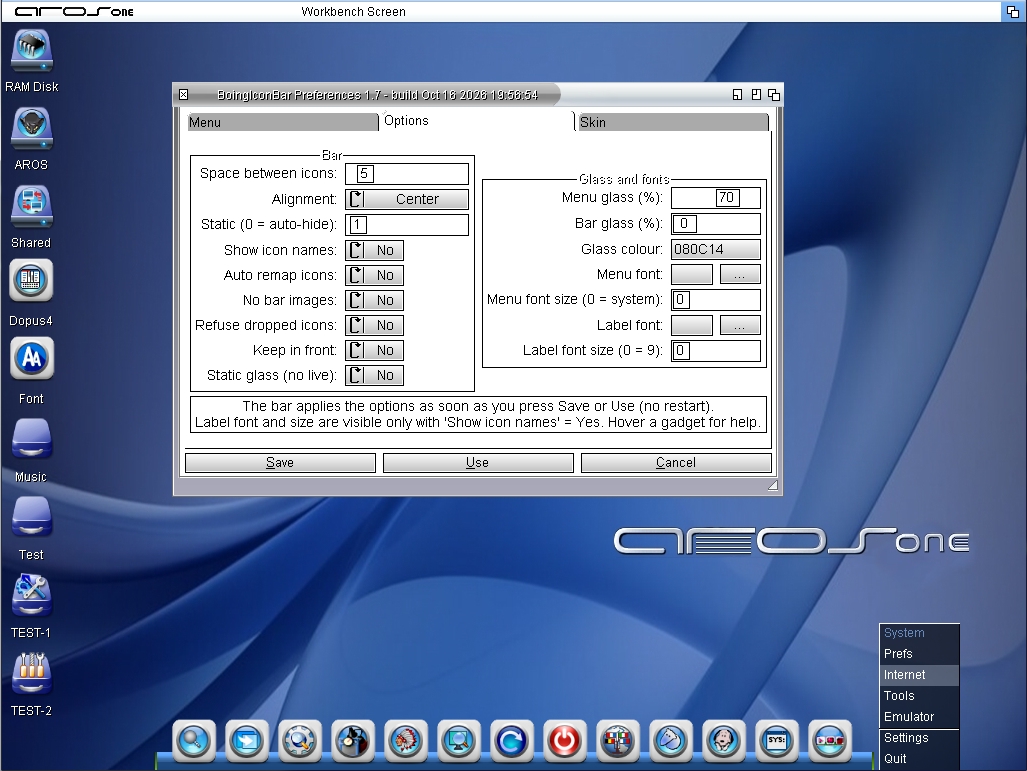Screen dimensions: 1027x771
Task: Open the Label font chooser button
Action: [740, 326]
